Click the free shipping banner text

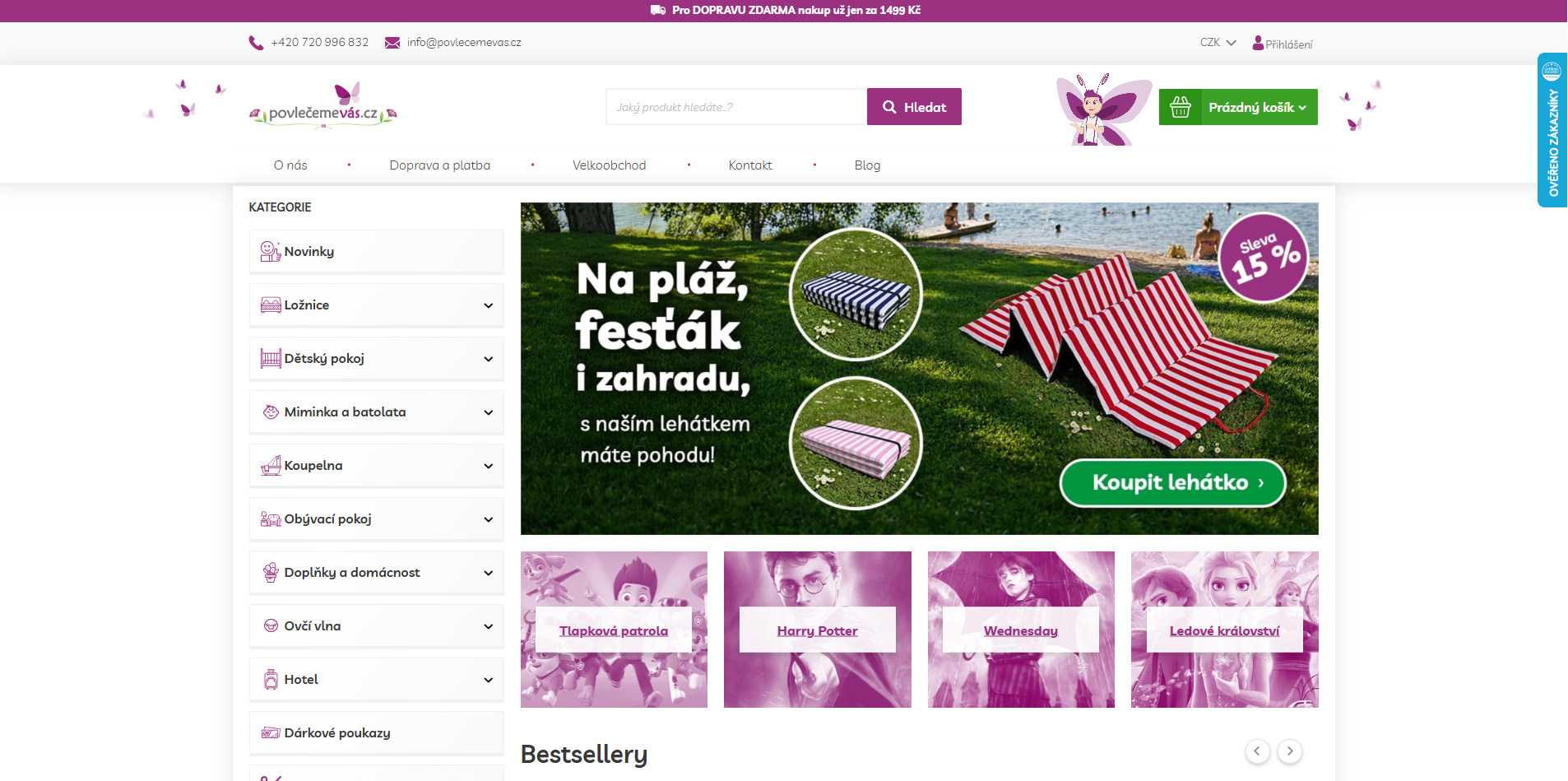coord(796,11)
